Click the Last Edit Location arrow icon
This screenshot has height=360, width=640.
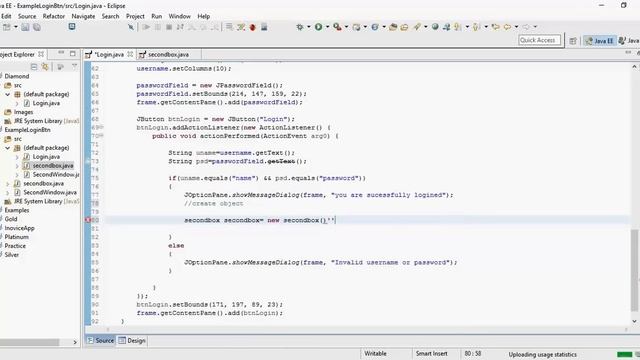point(496,27)
